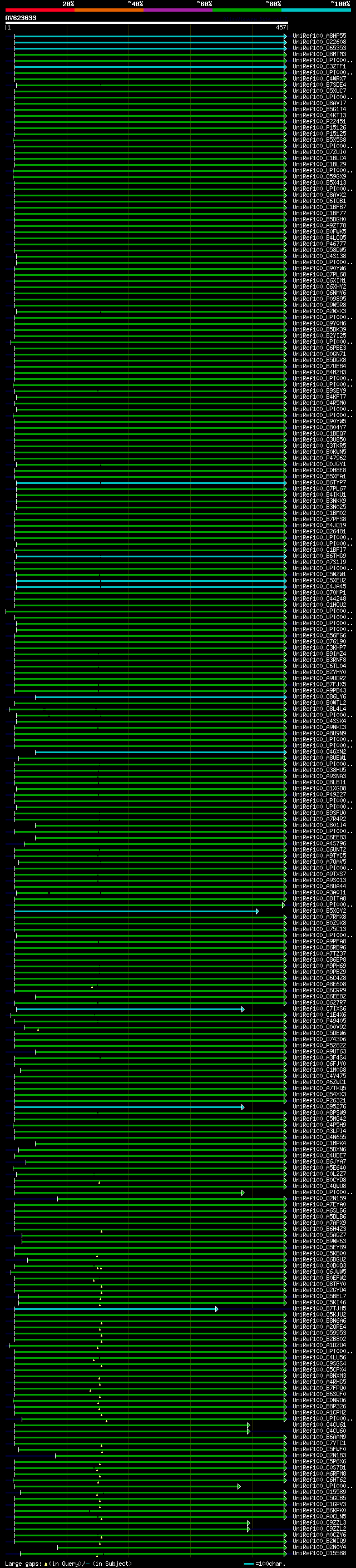
Task: Click the UniRef100_A7TZ37 label
Action: click(x=319, y=953)
